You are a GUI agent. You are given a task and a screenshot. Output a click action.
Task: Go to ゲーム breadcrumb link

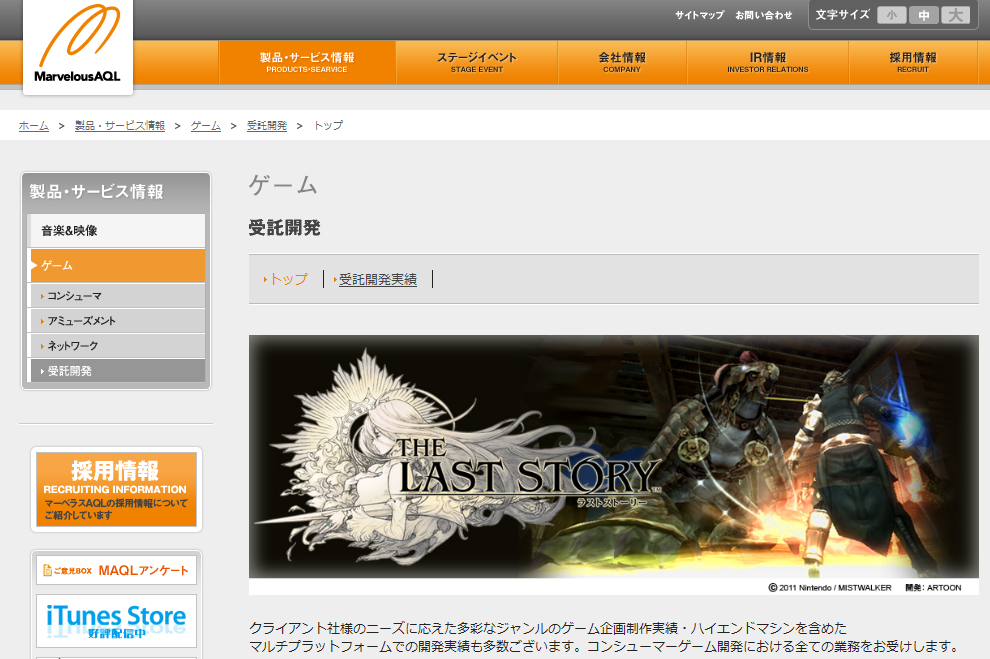point(206,126)
